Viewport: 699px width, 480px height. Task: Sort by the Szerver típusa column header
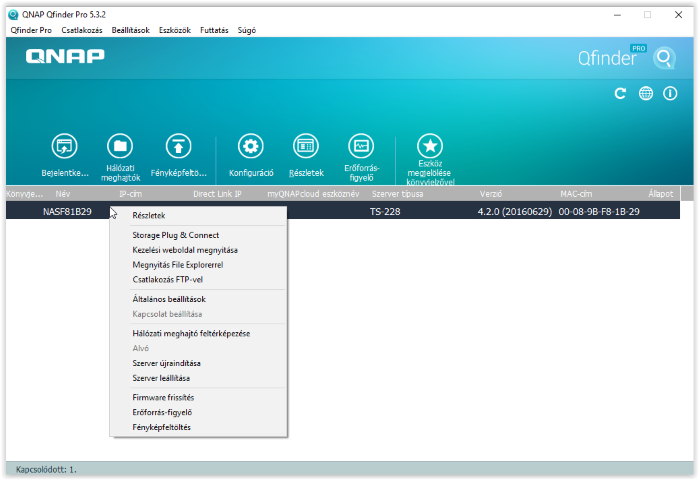(x=397, y=193)
